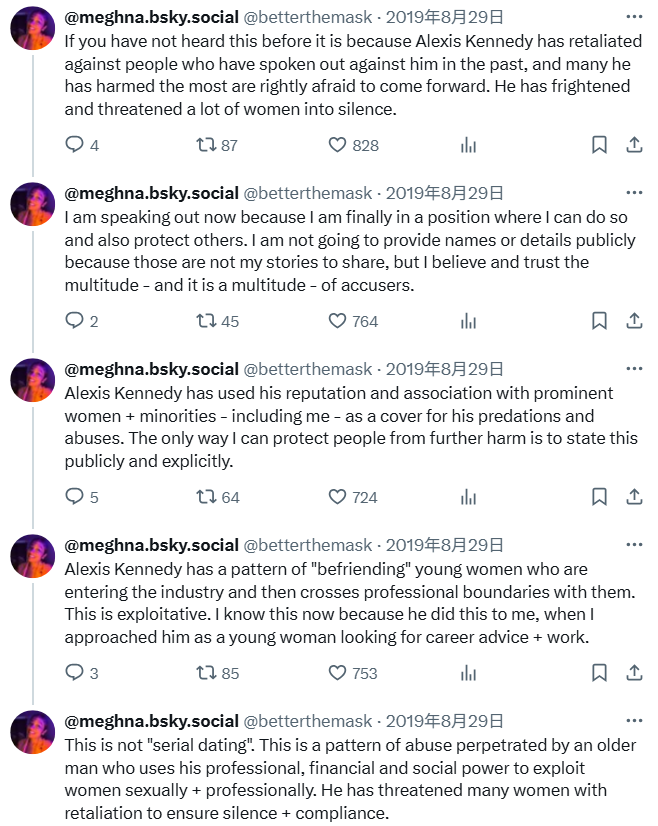
Task: Like the tweet with 753 likes
Action: click(x=338, y=673)
